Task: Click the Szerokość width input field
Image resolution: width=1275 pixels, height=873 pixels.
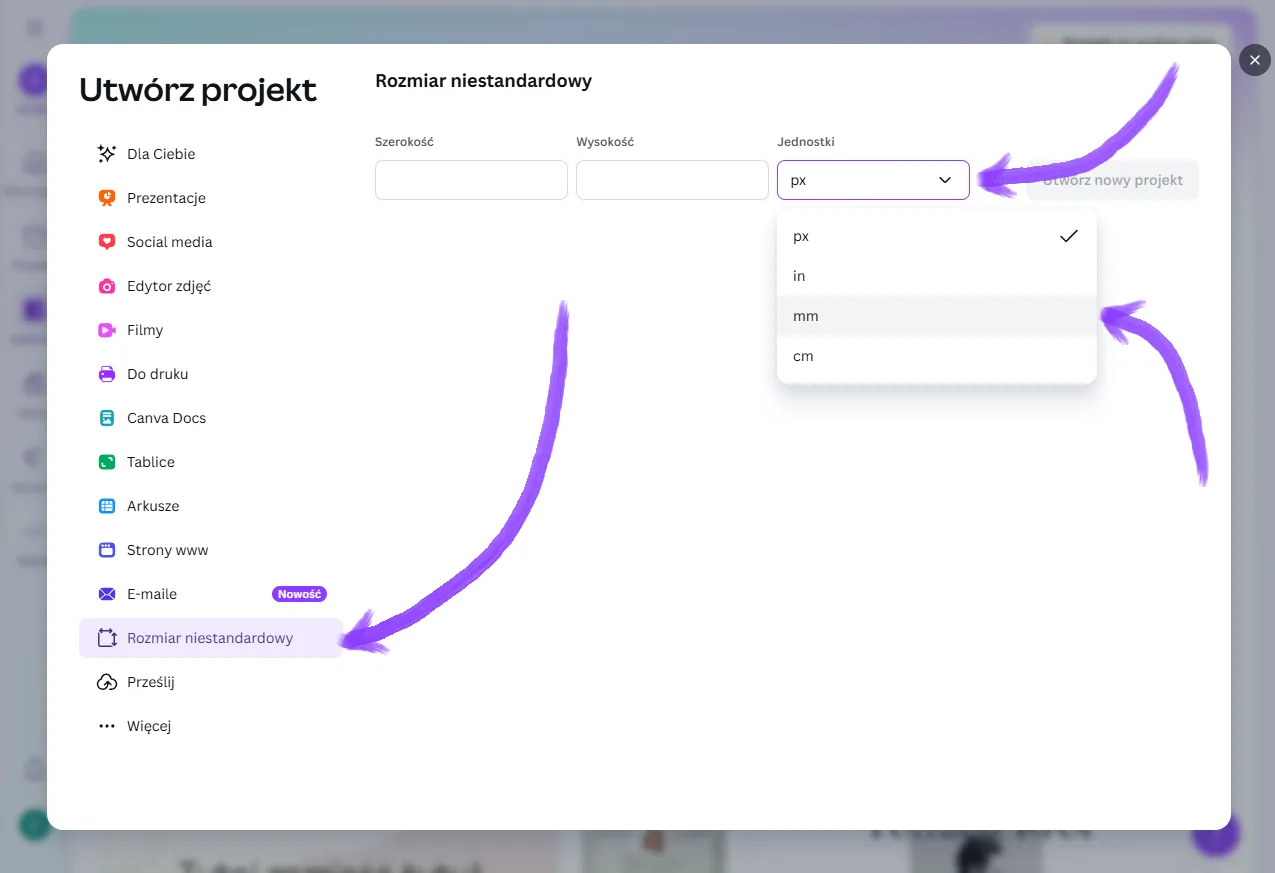Action: tap(471, 180)
